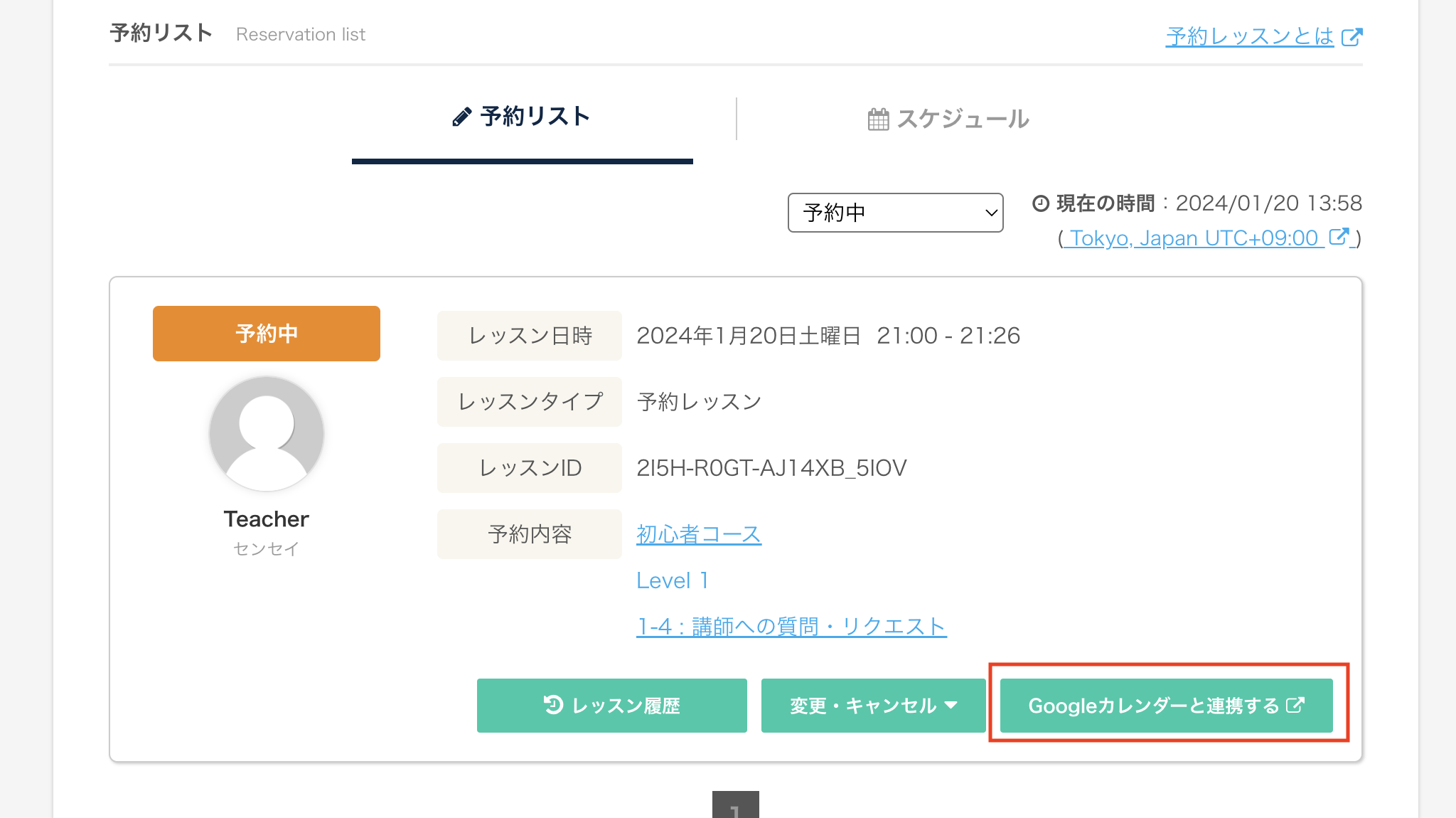Select the 予約リスト tab

pos(522,117)
